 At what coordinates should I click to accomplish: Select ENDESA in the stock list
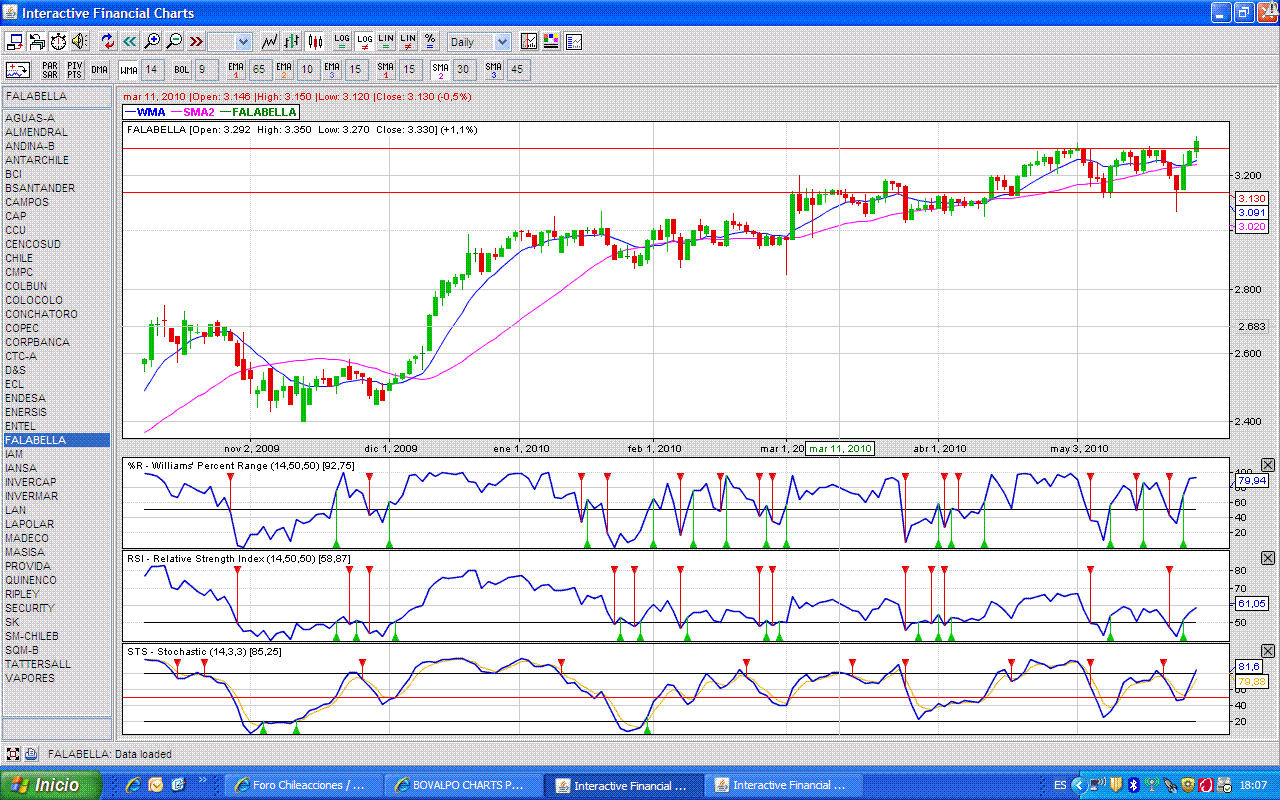(x=56, y=398)
